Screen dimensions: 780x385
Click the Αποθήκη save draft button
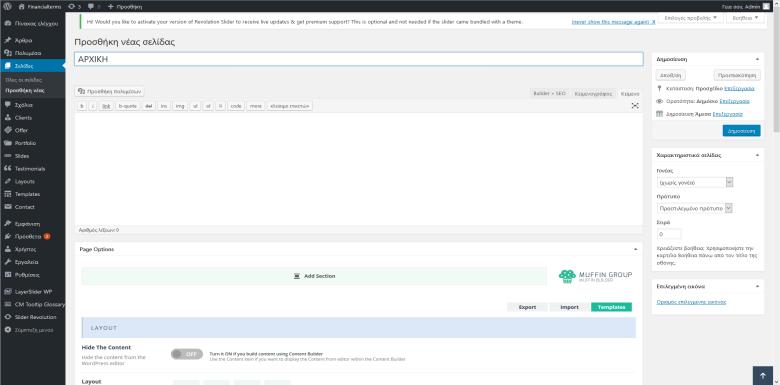(671, 75)
